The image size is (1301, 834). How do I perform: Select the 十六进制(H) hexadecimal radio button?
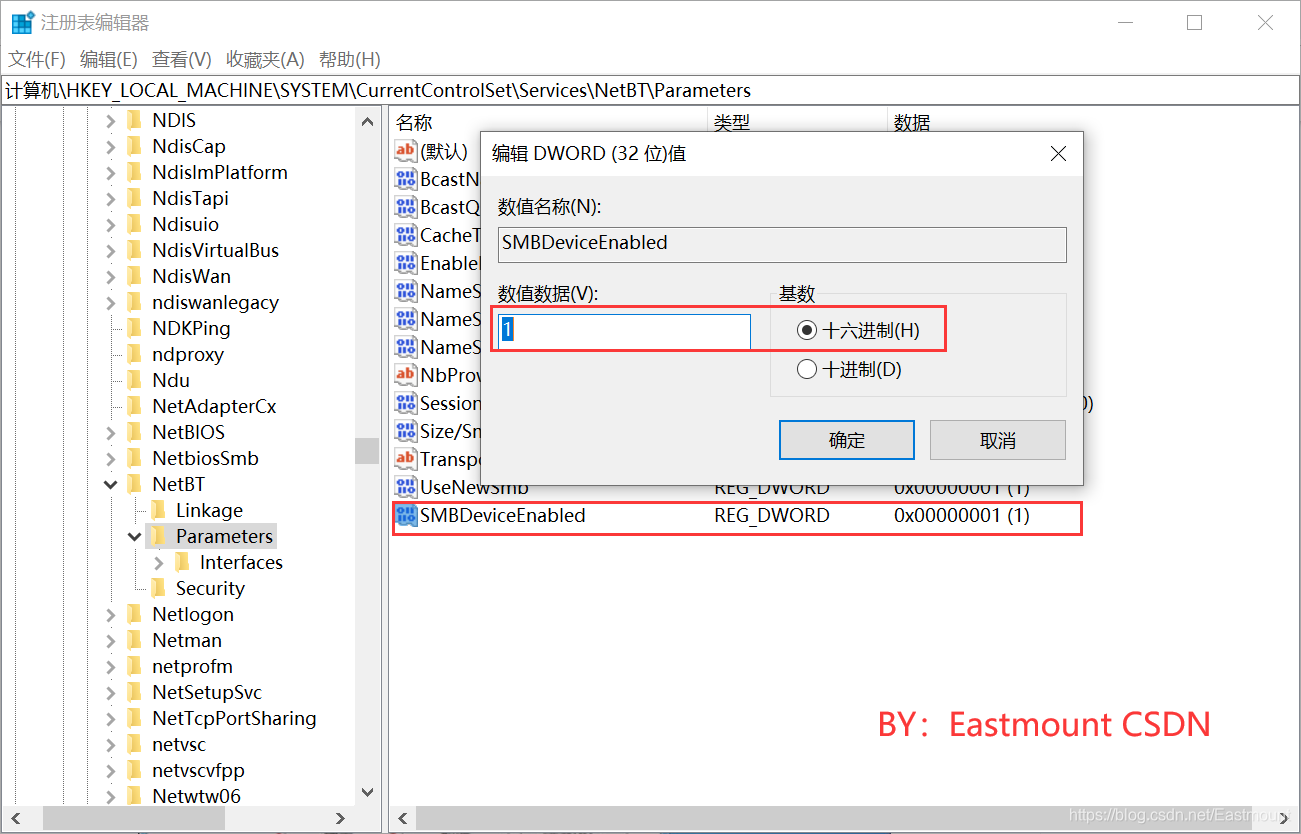click(807, 330)
